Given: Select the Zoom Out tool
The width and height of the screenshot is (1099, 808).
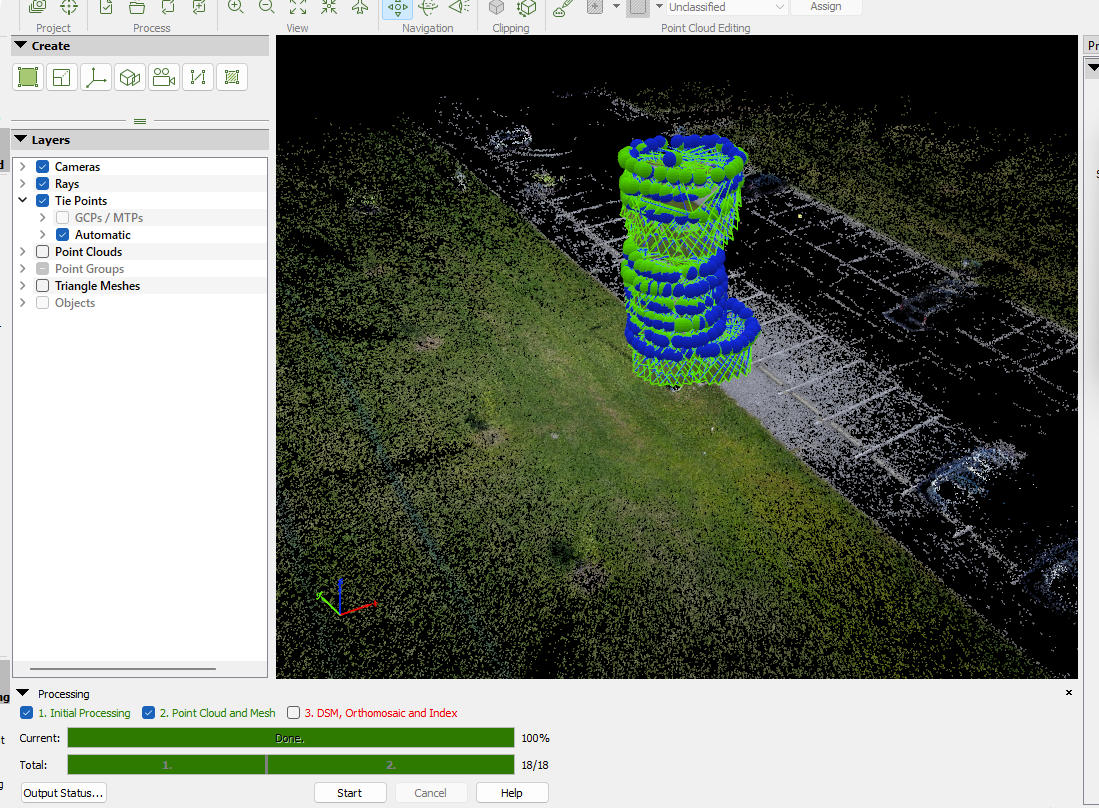Looking at the screenshot, I should (266, 8).
